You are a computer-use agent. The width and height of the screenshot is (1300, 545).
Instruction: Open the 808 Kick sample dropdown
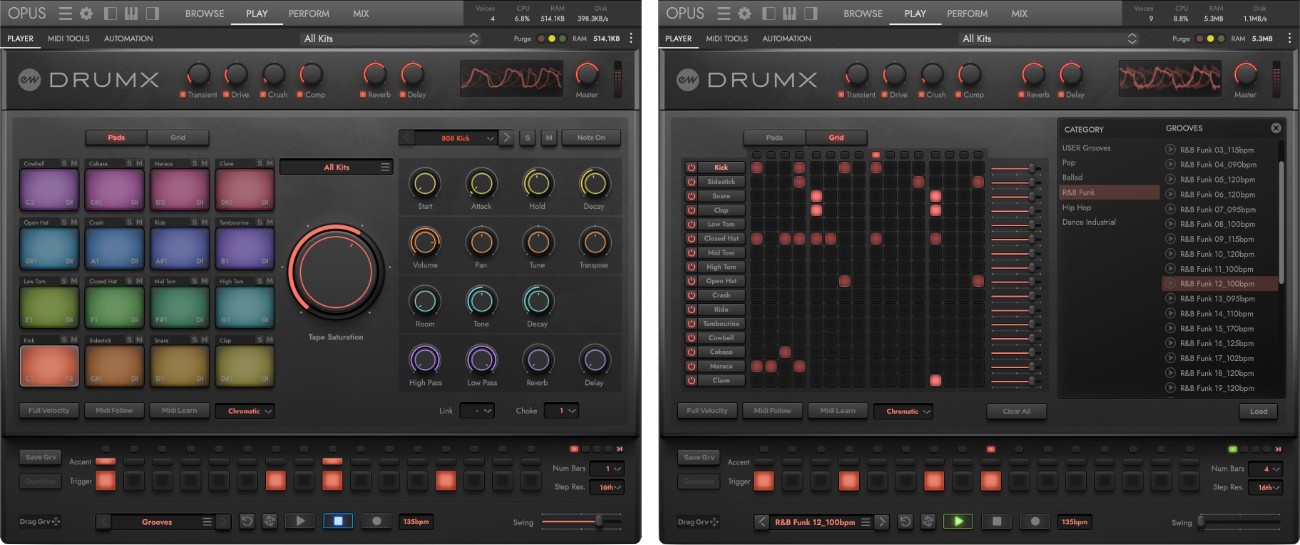pos(455,138)
